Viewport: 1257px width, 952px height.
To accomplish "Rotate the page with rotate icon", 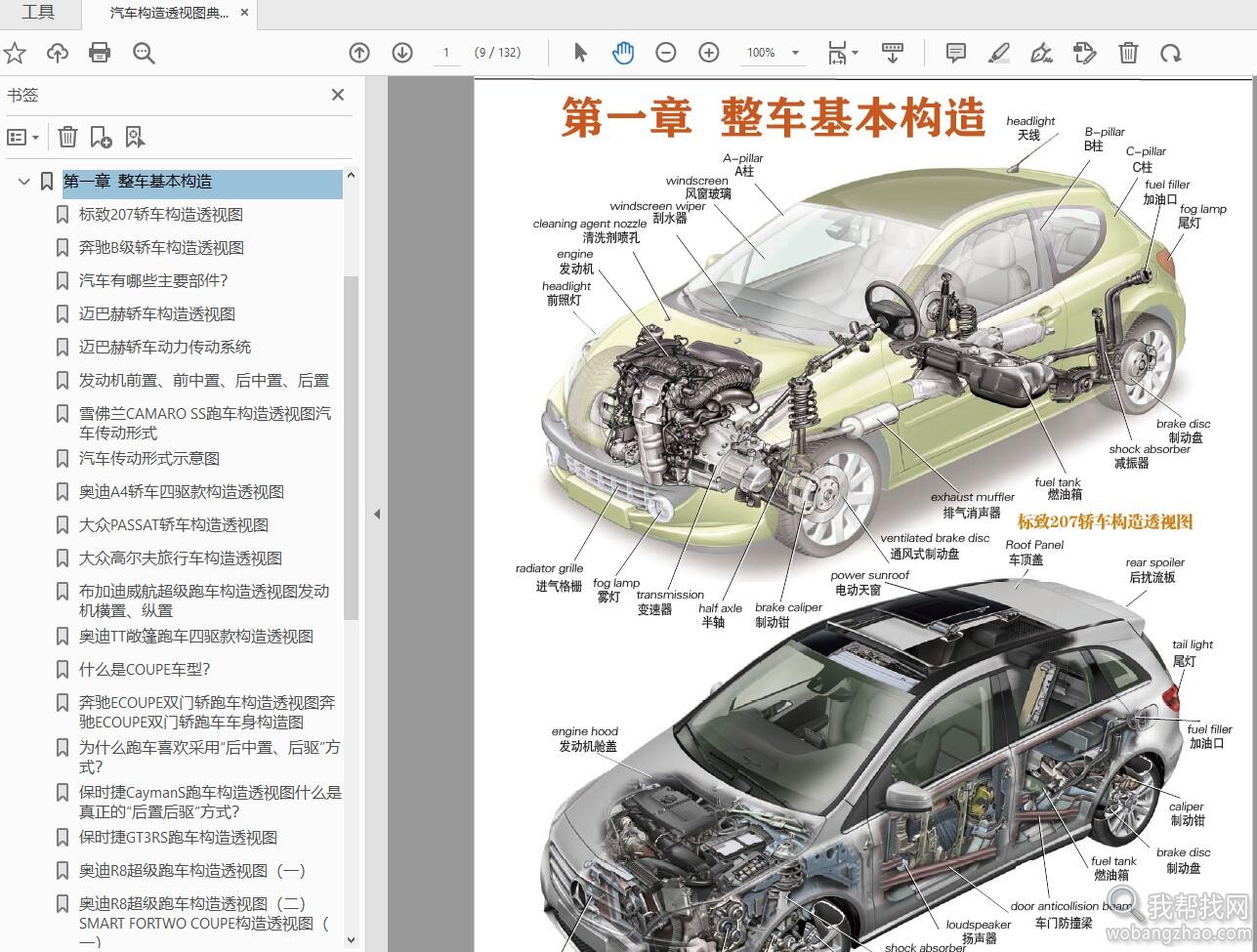I will 1171,53.
